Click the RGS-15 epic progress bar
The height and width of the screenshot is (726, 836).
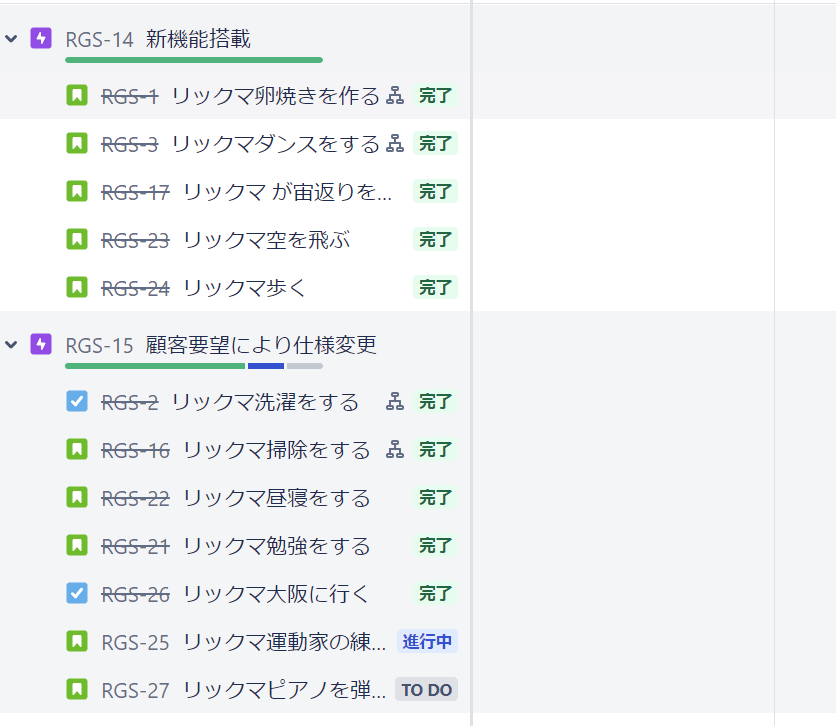coord(193,366)
